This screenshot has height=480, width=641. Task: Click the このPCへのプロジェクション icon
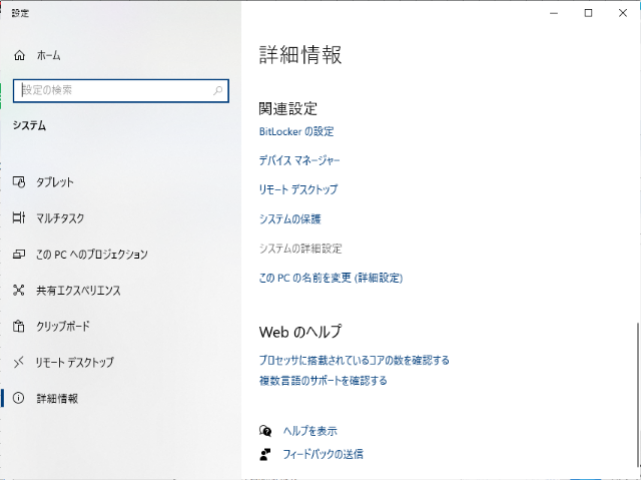[19, 254]
